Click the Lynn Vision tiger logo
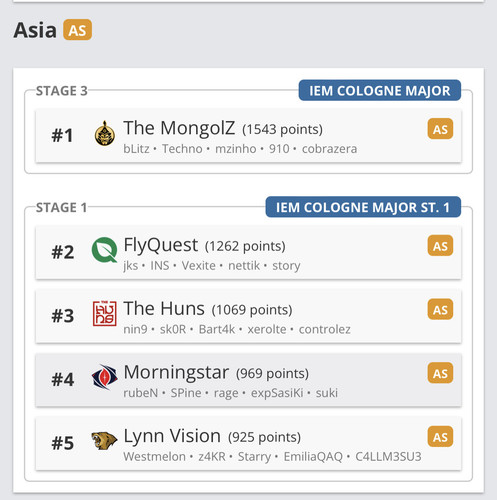Screen dimensions: 497x500 pyautogui.click(x=104, y=441)
